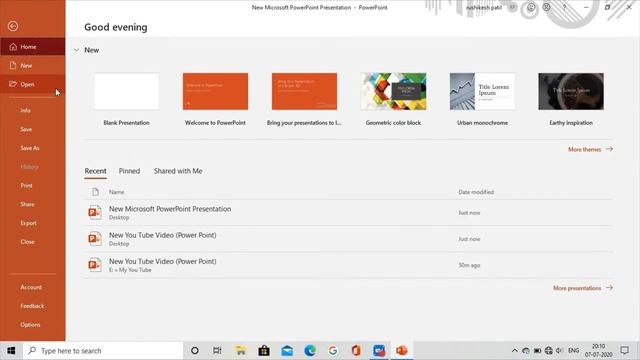Create a Blank Presentation

127,99
